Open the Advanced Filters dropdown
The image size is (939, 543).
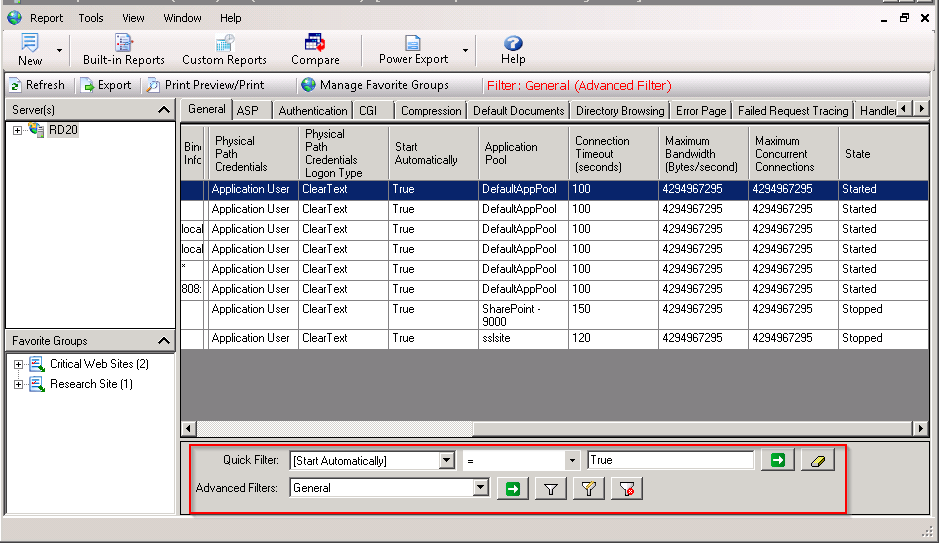[x=481, y=488]
